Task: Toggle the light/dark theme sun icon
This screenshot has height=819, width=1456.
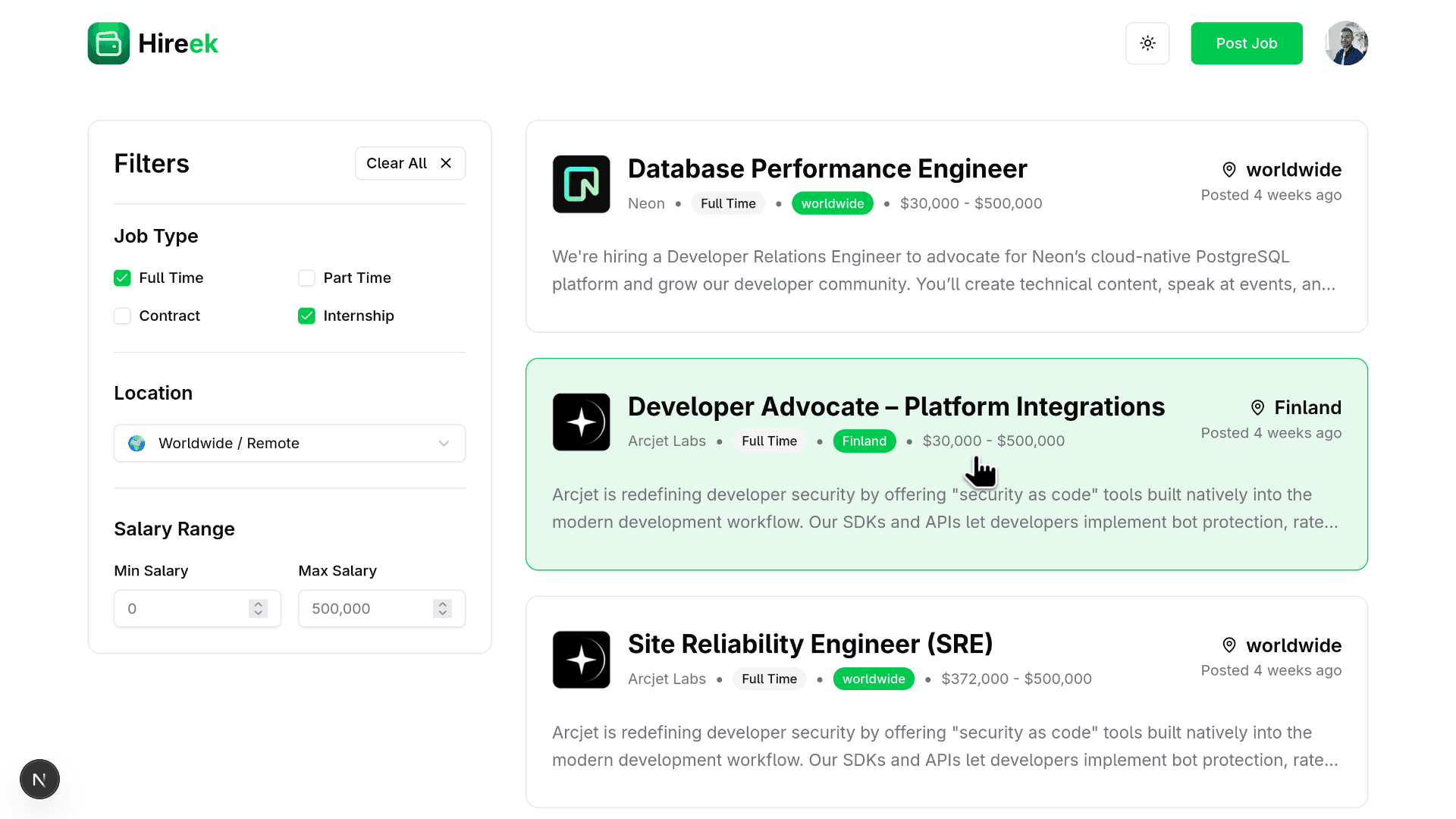Action: coord(1147,43)
